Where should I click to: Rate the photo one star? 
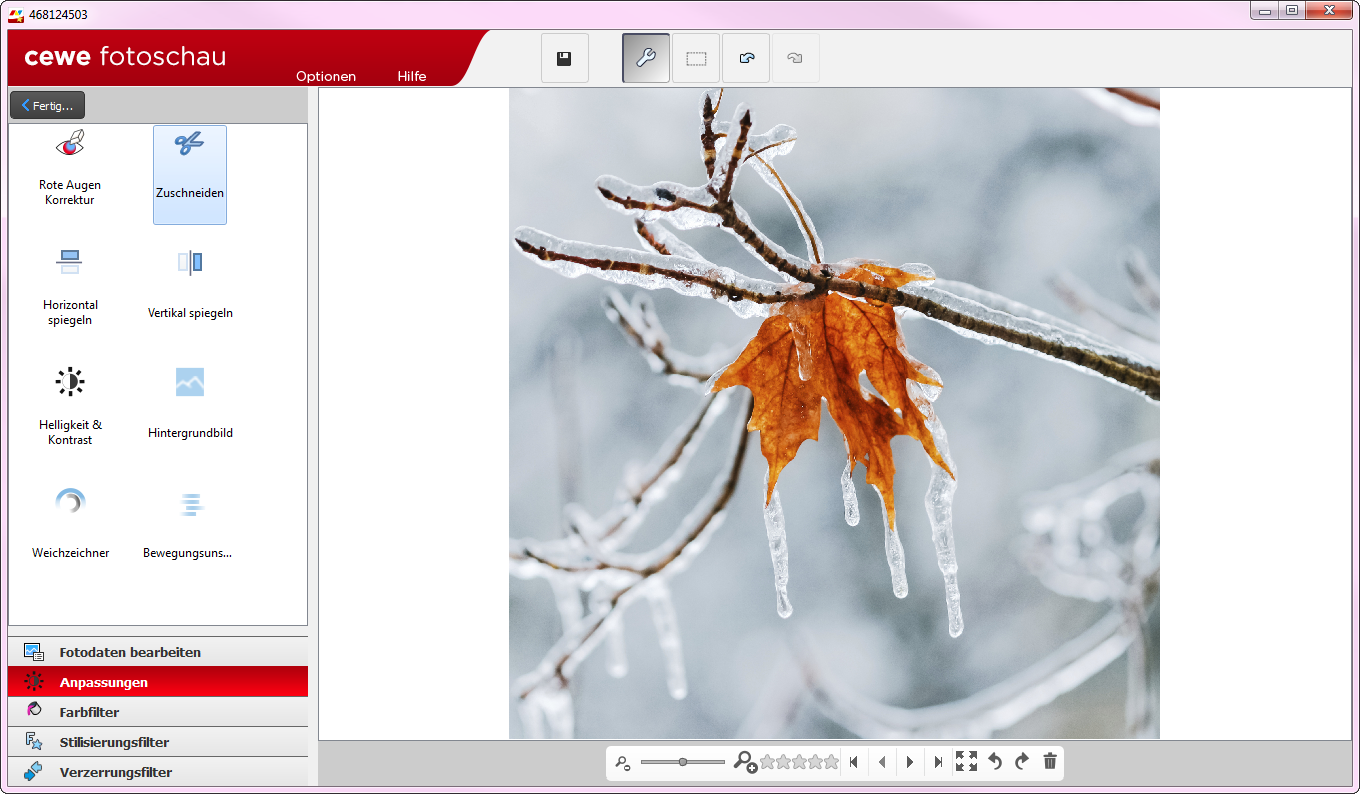click(767, 762)
